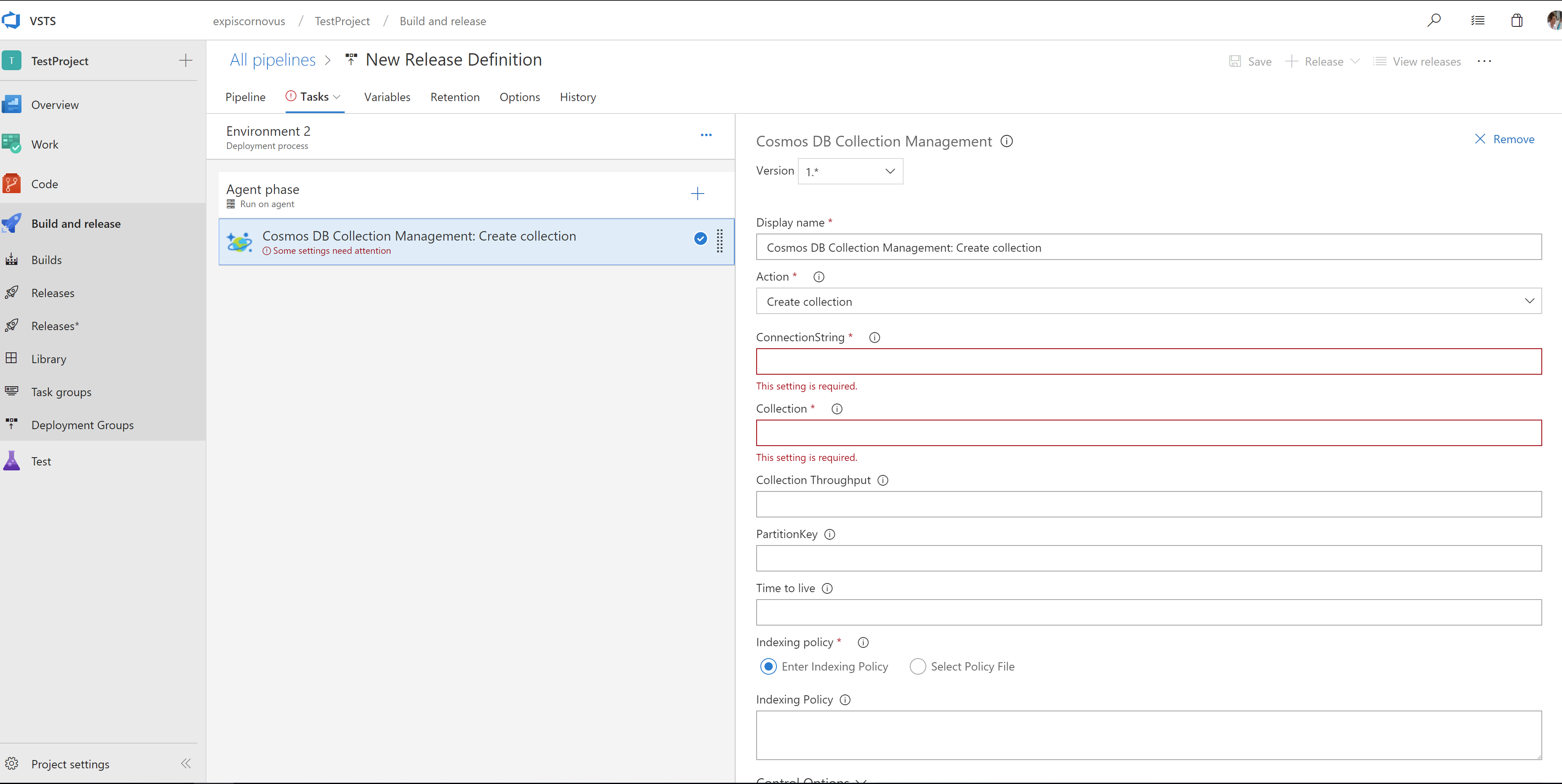Image resolution: width=1562 pixels, height=784 pixels.
Task: Click the plus next to TestProject
Action: pyautogui.click(x=185, y=61)
